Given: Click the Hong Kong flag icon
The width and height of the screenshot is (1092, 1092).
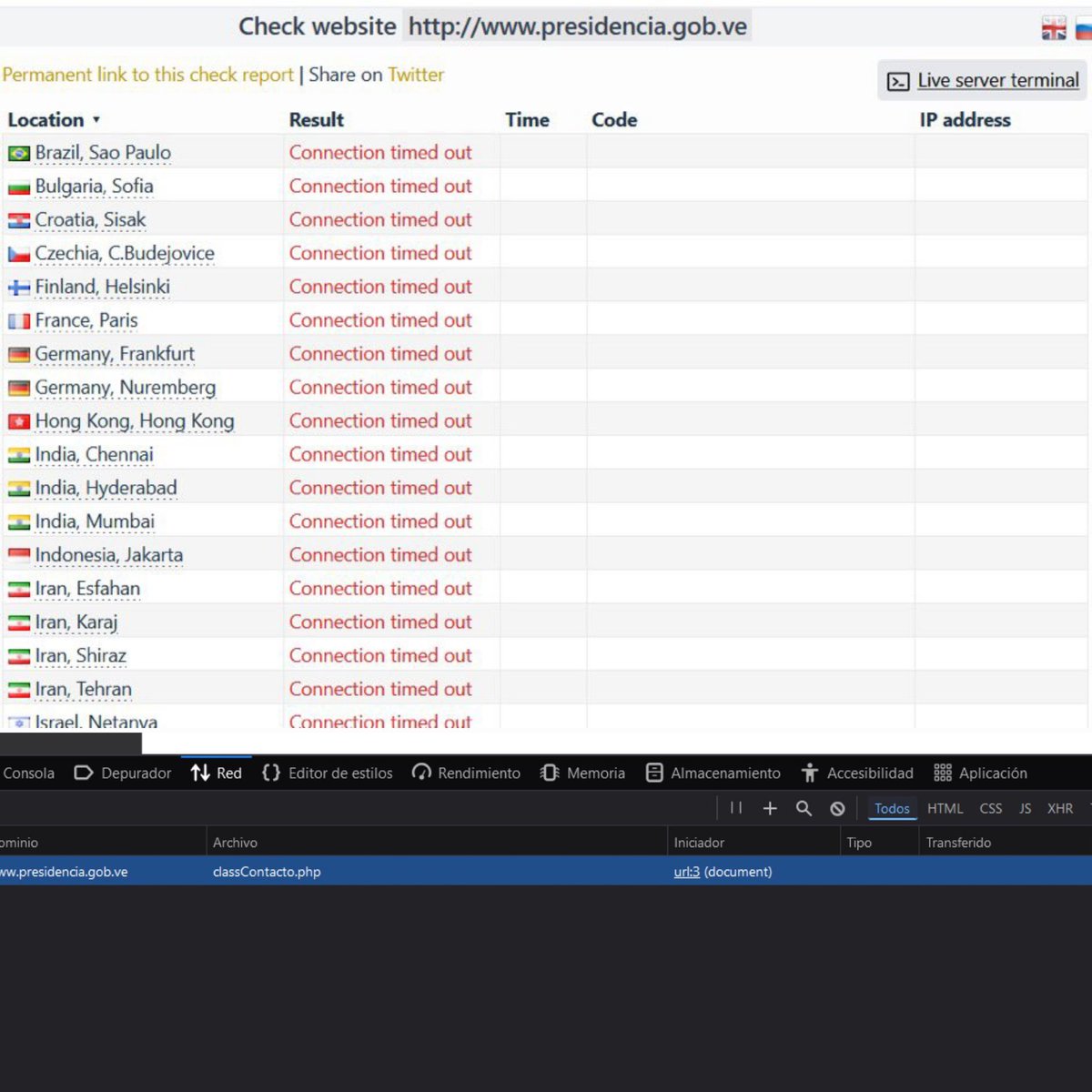Looking at the screenshot, I should [x=19, y=422].
